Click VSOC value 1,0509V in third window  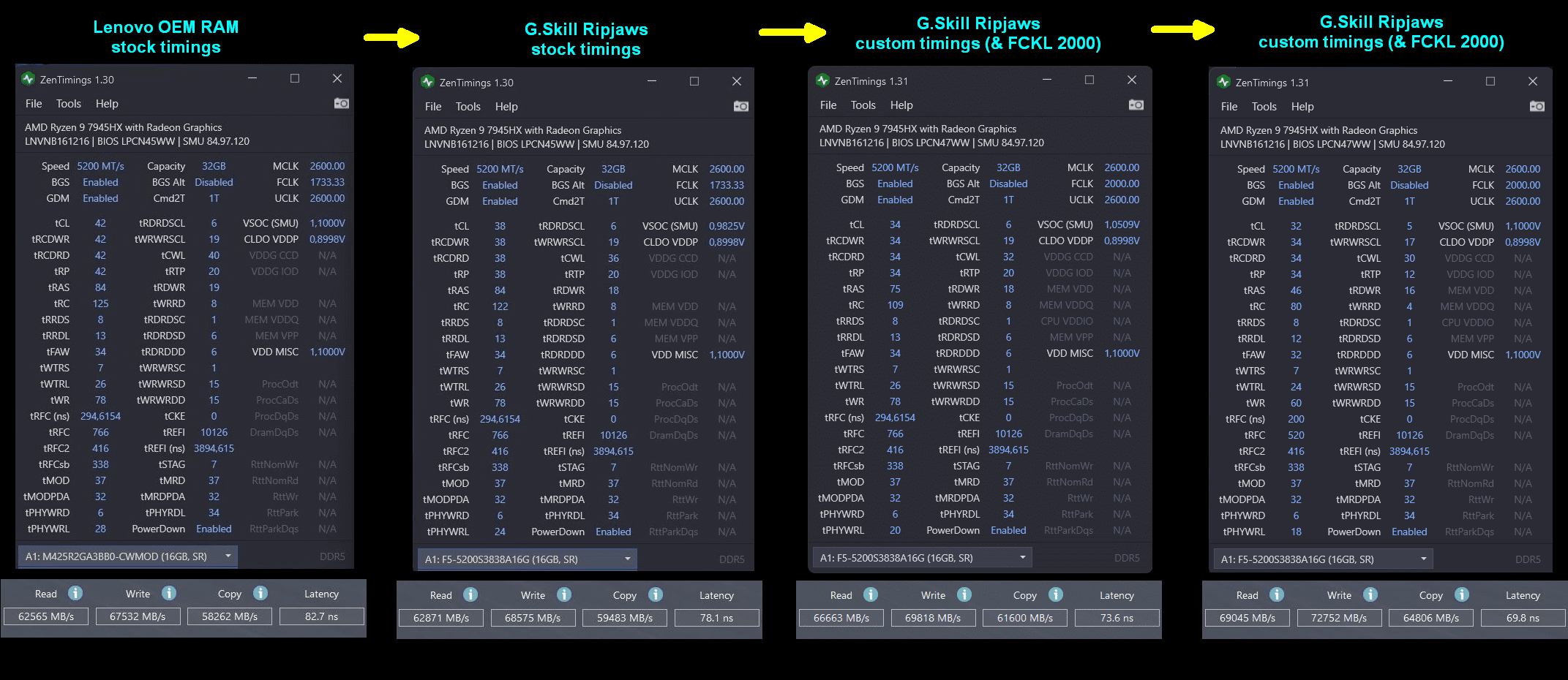1122,224
